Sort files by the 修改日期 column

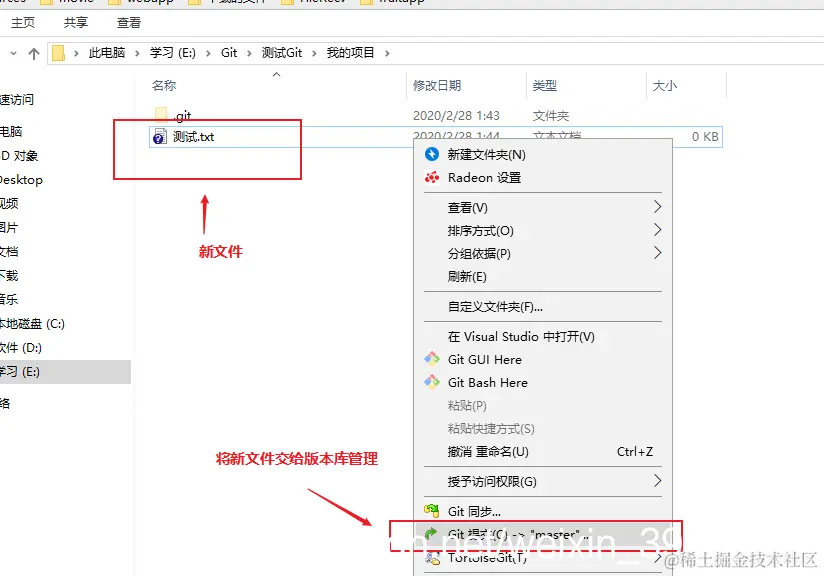pos(433,86)
